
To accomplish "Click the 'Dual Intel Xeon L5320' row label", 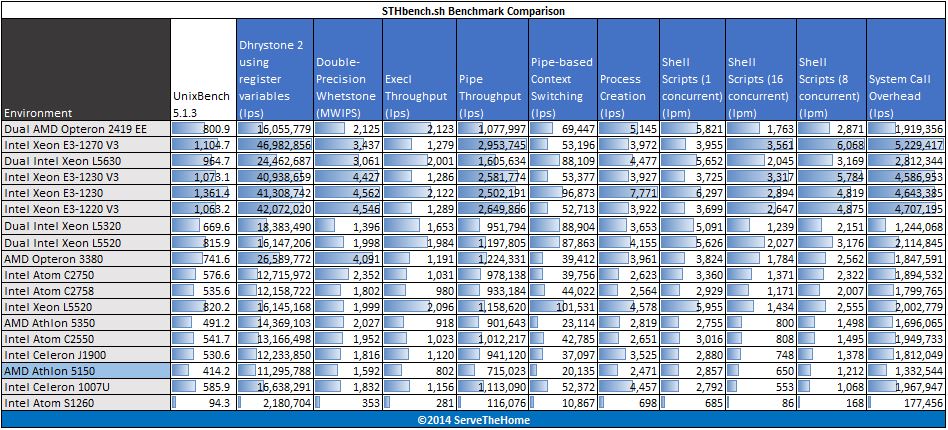I will click(x=86, y=226).
